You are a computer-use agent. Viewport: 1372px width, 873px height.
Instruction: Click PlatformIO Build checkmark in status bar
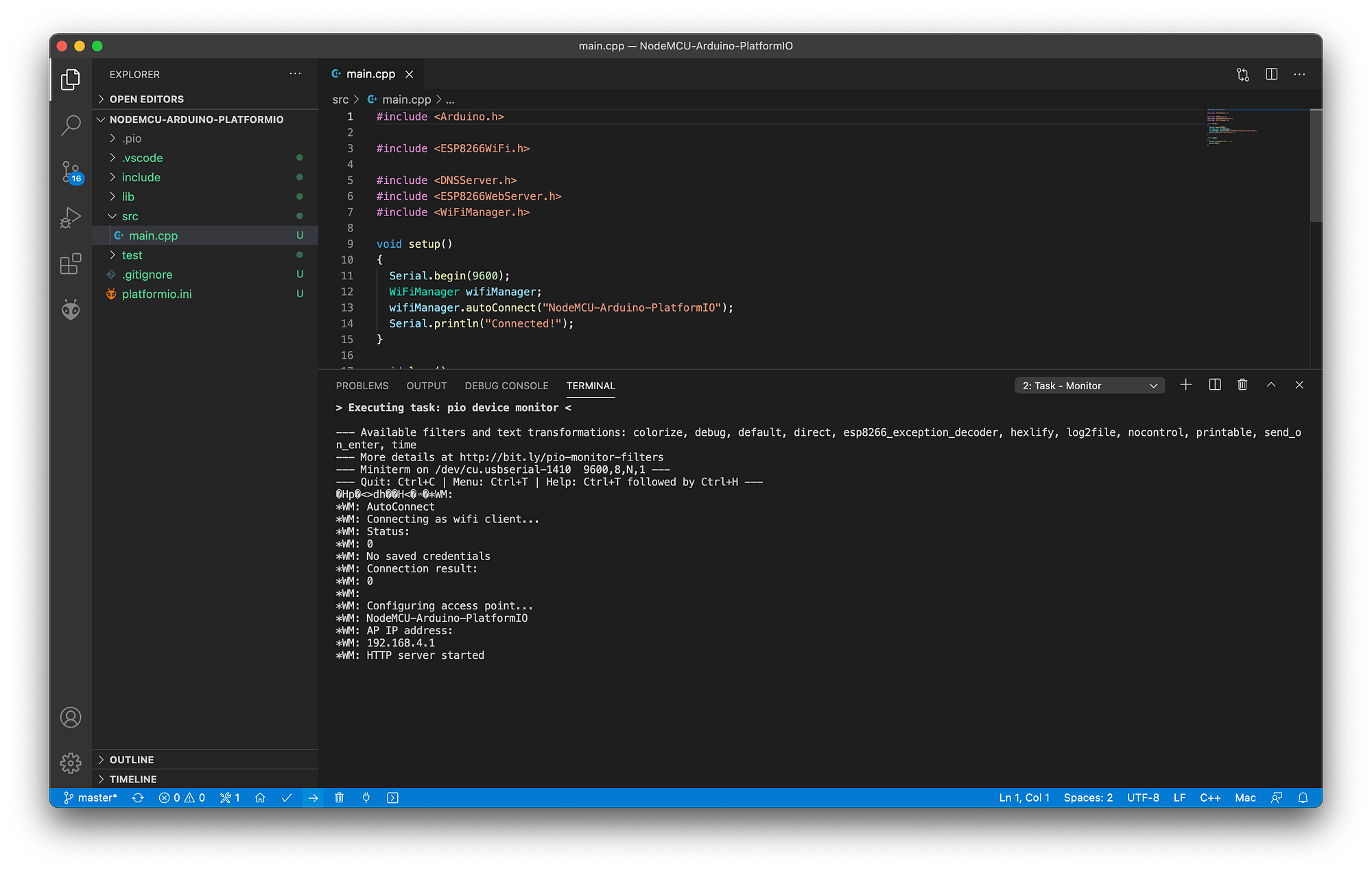pos(287,798)
